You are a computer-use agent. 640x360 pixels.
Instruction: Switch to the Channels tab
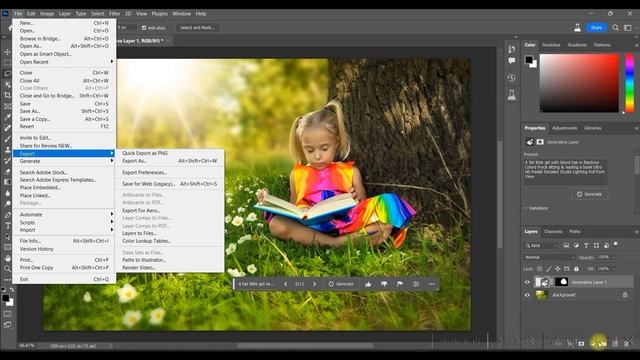click(x=553, y=231)
